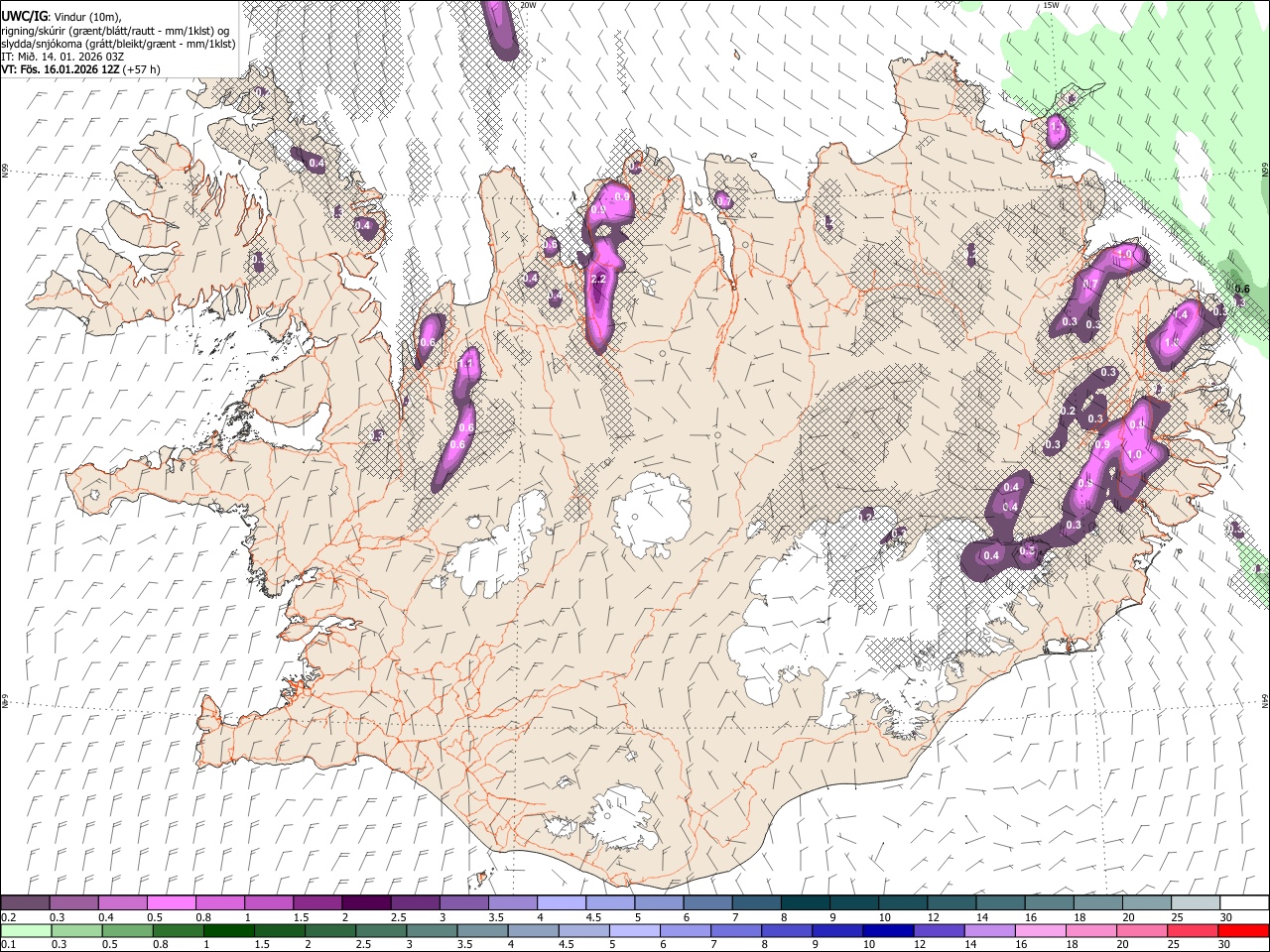Screen dimensions: 1270x952
Task: Click the '25' label under the lower scale
Action: (1175, 945)
